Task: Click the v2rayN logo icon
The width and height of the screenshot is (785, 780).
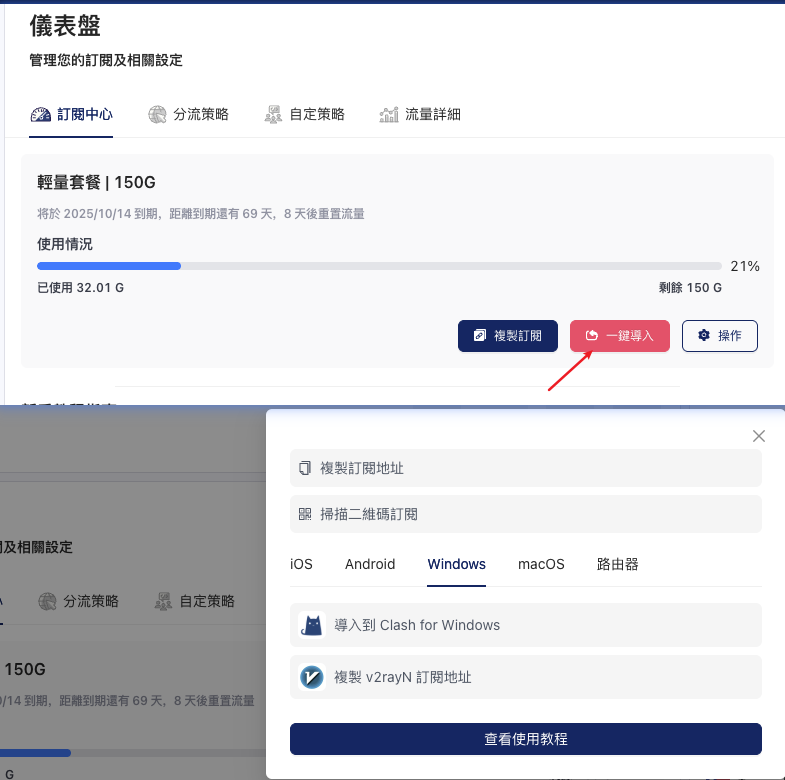Action: coord(312,677)
